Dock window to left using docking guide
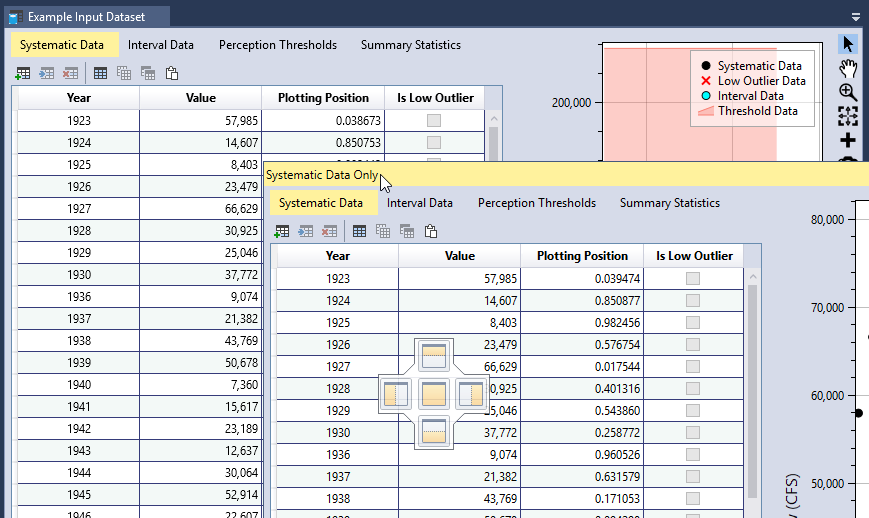The image size is (869, 518). point(396,394)
